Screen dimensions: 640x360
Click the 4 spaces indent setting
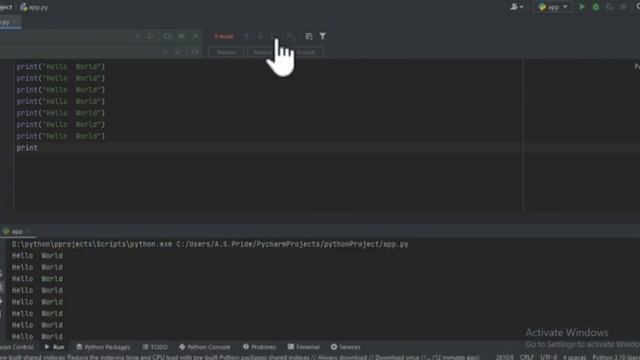574,357
